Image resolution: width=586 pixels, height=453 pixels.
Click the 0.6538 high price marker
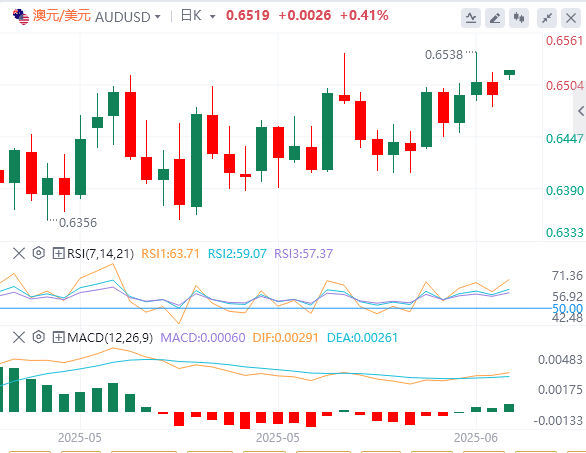(x=444, y=55)
